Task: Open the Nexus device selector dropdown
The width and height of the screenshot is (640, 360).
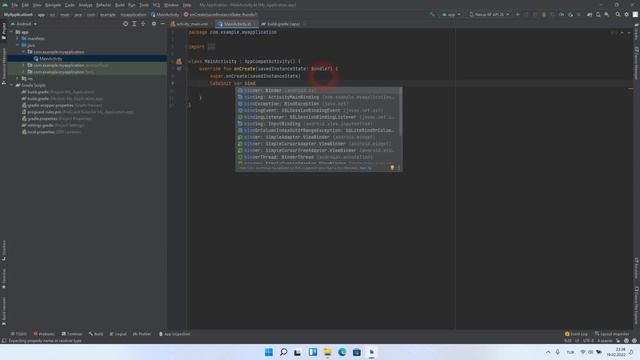Action: pos(489,15)
